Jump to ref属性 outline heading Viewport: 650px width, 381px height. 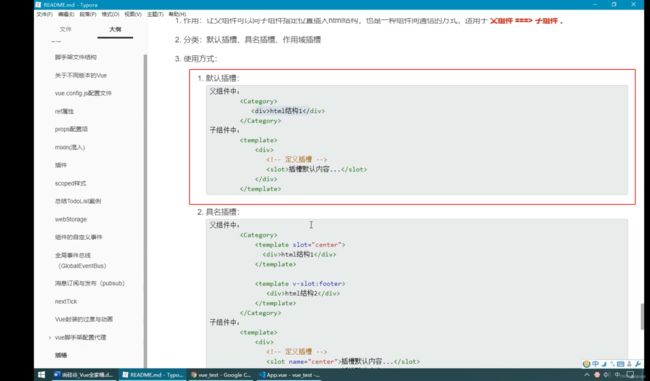[64, 112]
